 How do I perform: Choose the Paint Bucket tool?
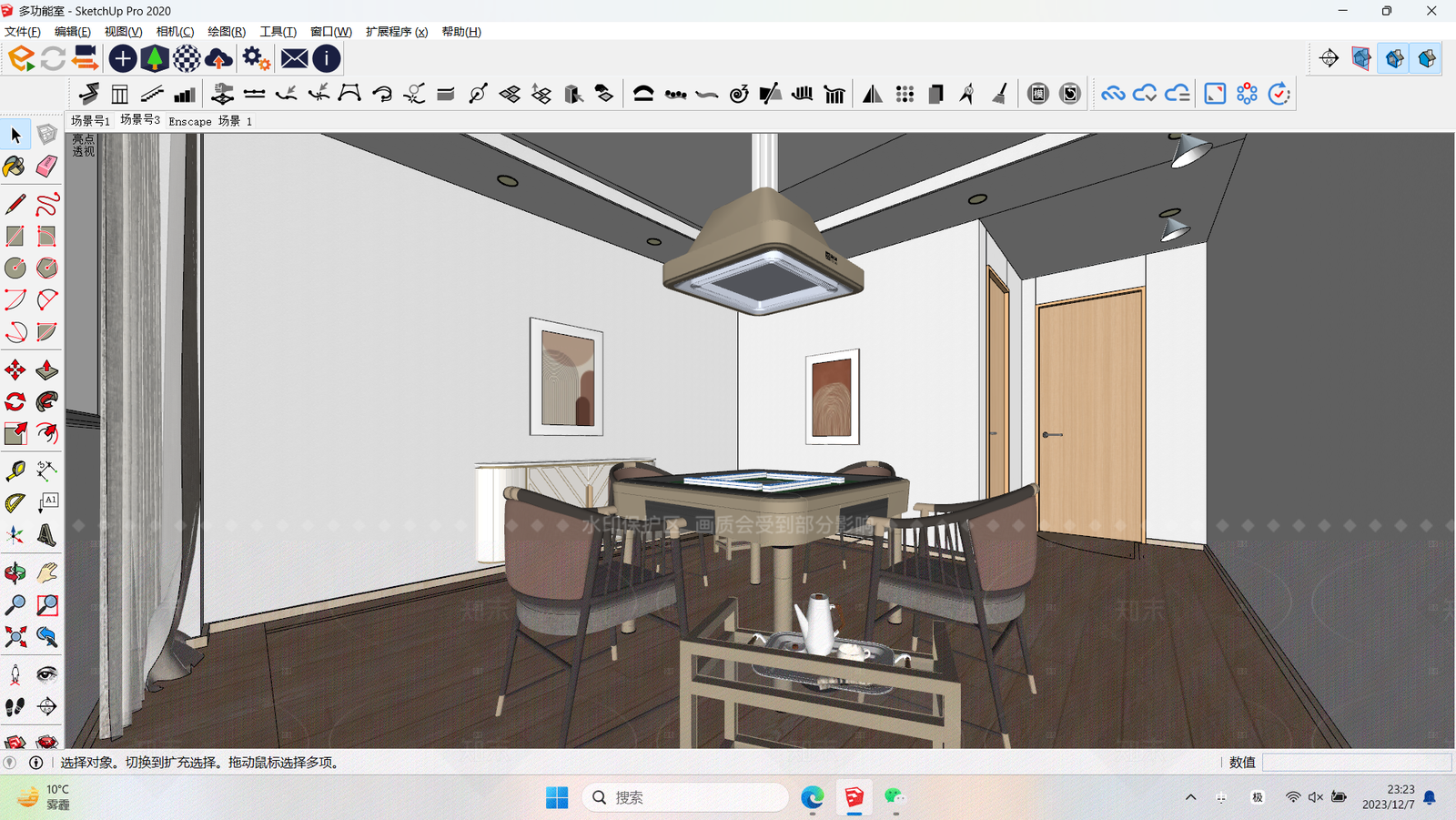click(x=15, y=167)
